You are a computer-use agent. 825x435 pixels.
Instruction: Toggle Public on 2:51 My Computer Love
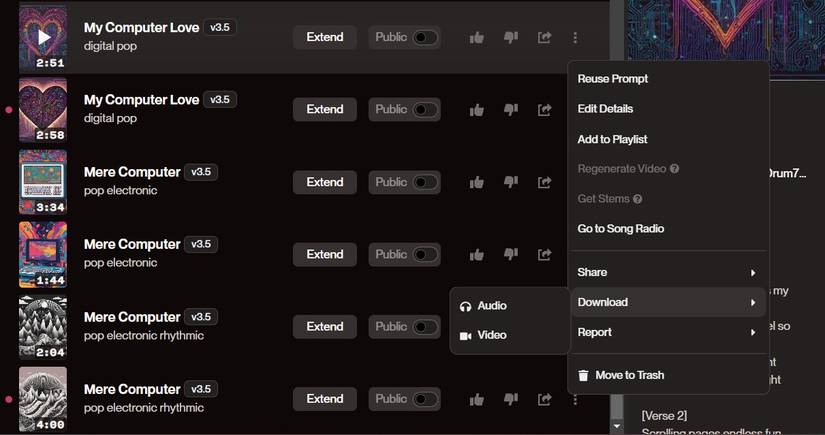(x=425, y=37)
